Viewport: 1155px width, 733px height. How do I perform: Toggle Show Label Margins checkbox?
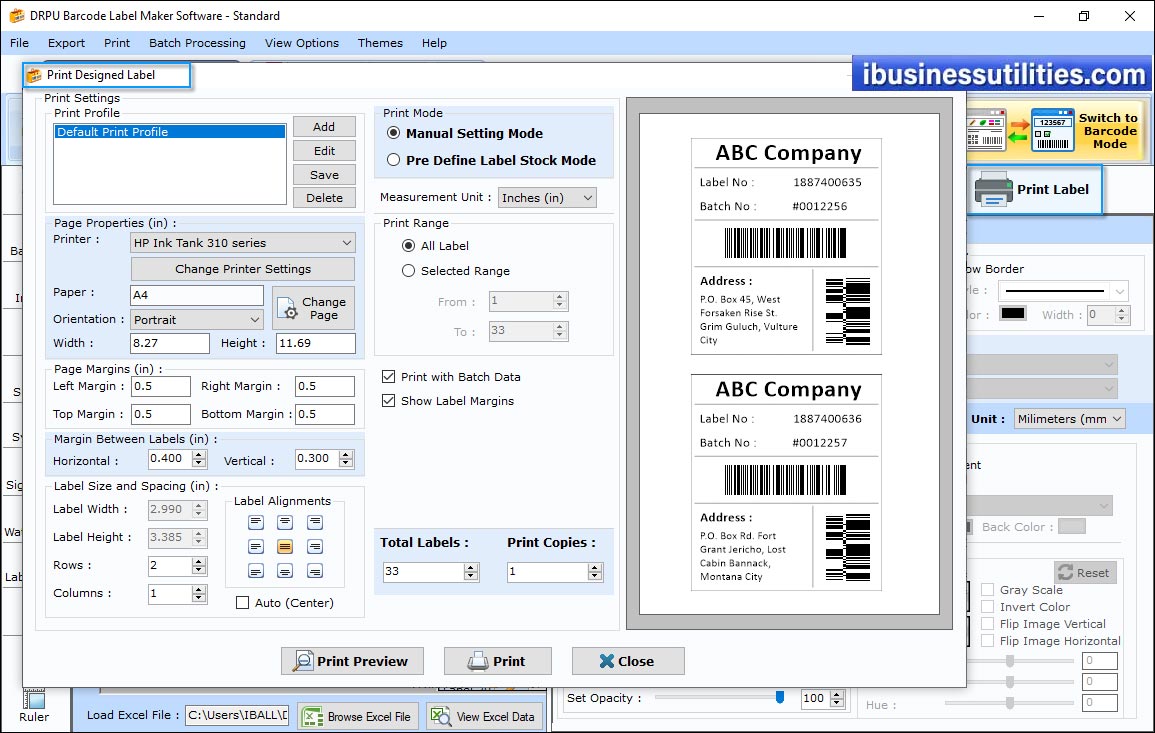388,401
